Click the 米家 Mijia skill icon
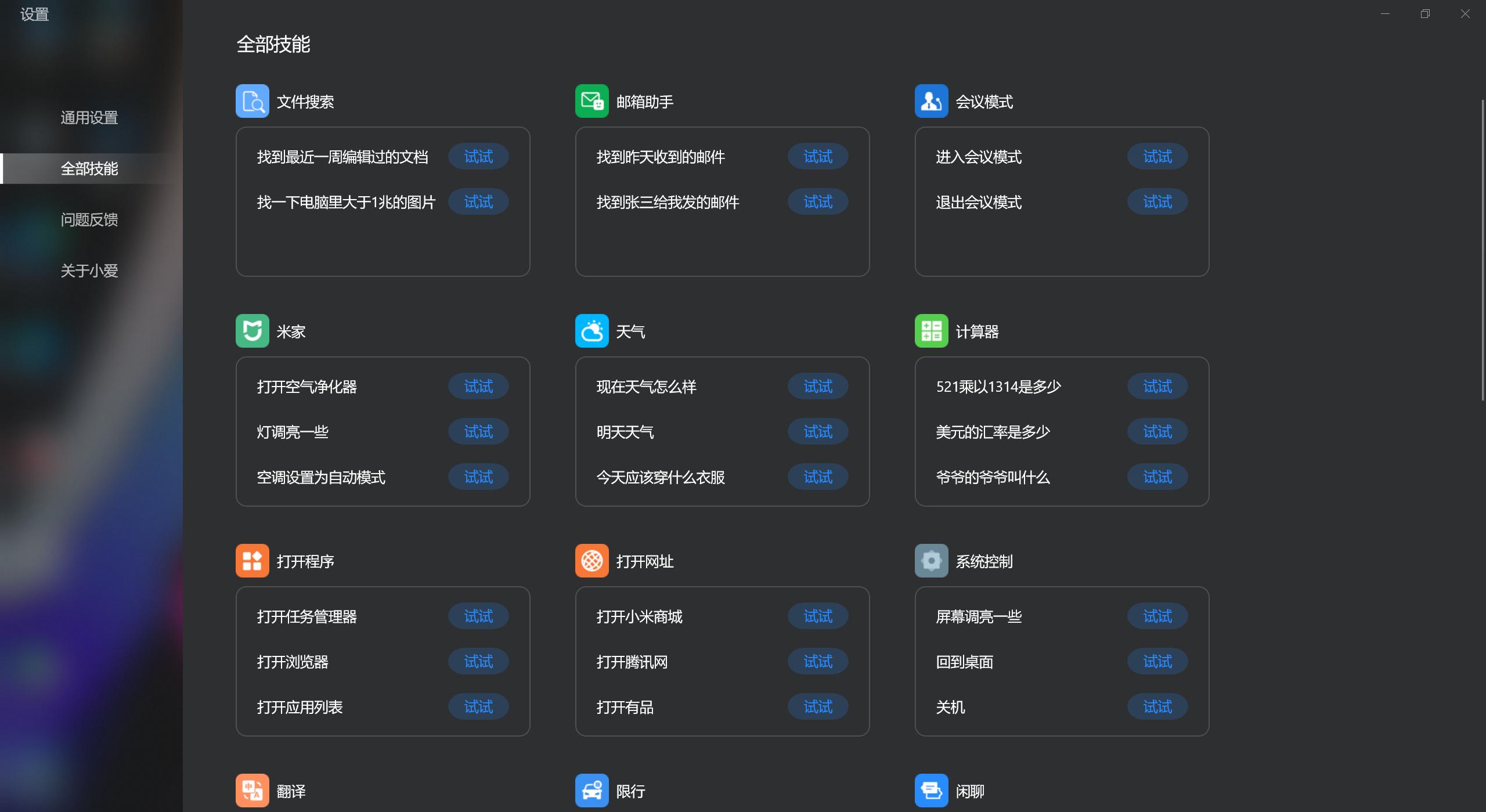 click(x=252, y=330)
